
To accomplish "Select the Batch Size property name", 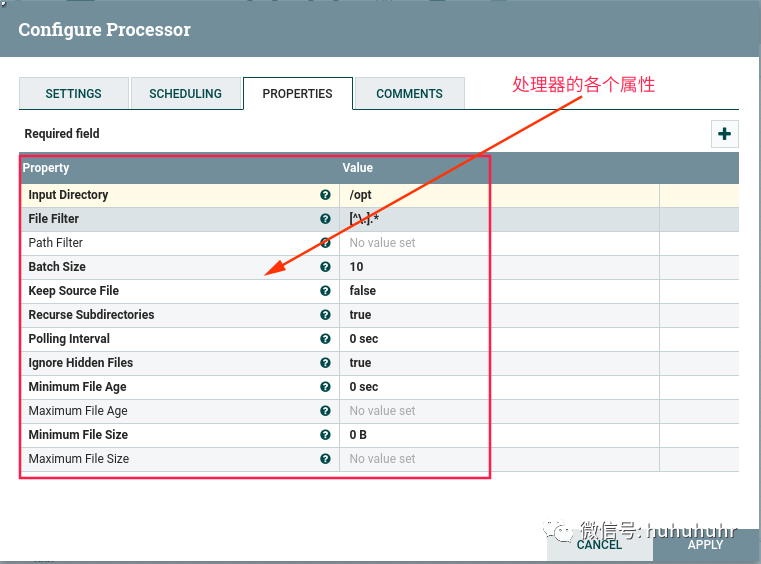I will pos(57,267).
